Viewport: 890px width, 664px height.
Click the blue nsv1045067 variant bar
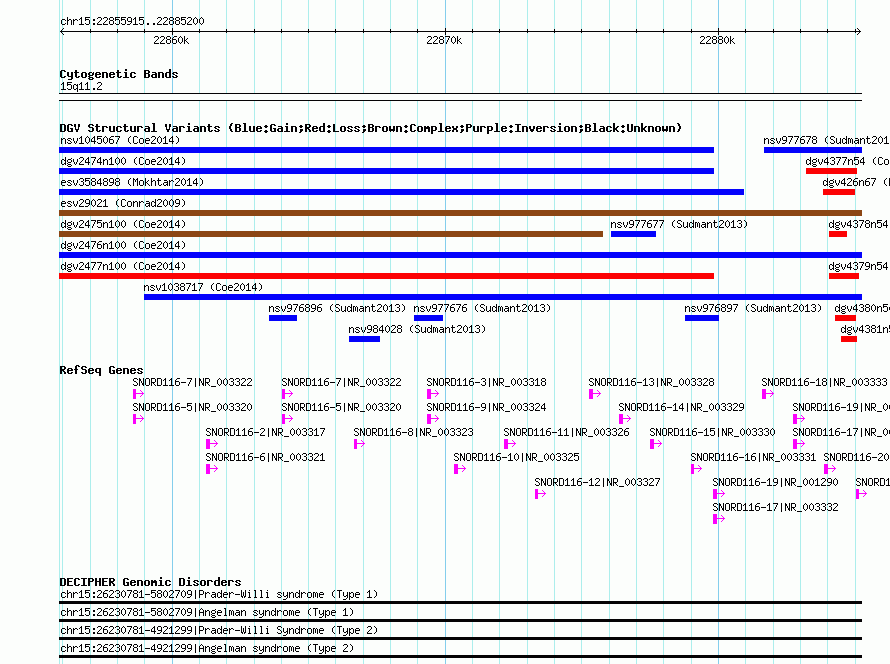387,150
